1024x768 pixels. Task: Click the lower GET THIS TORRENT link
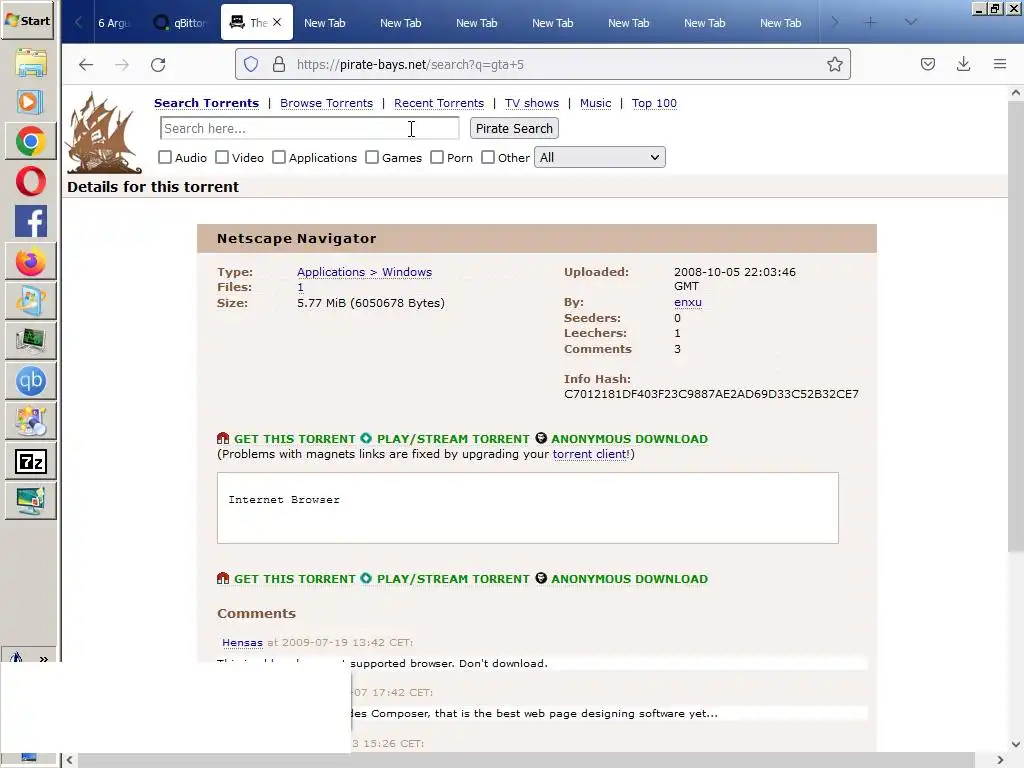tap(295, 579)
